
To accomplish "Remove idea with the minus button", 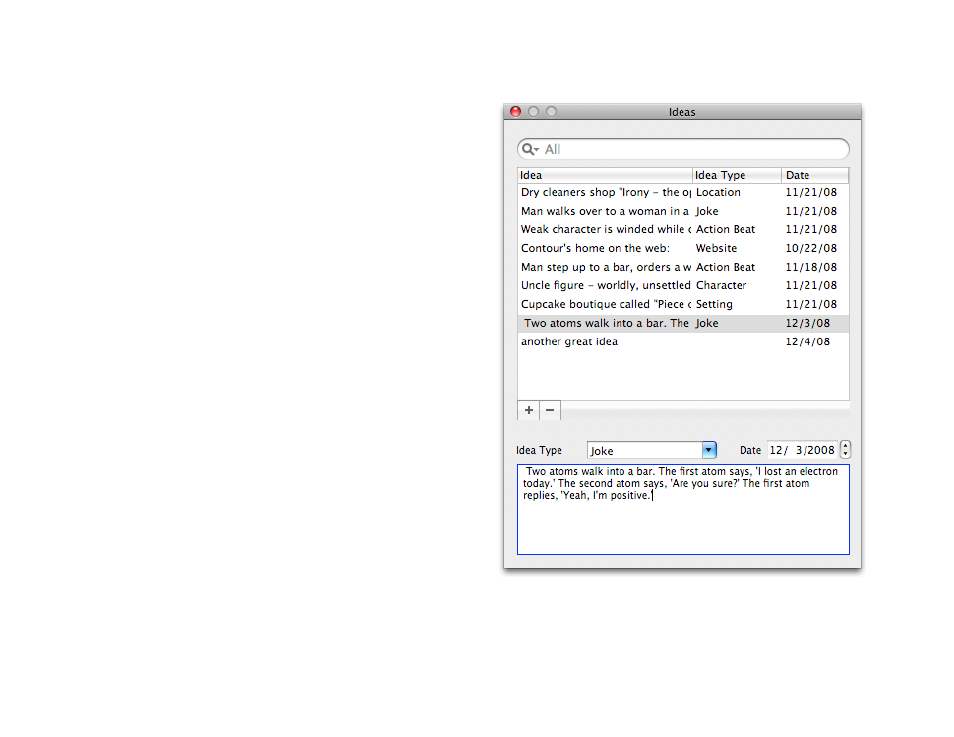I will (x=550, y=410).
